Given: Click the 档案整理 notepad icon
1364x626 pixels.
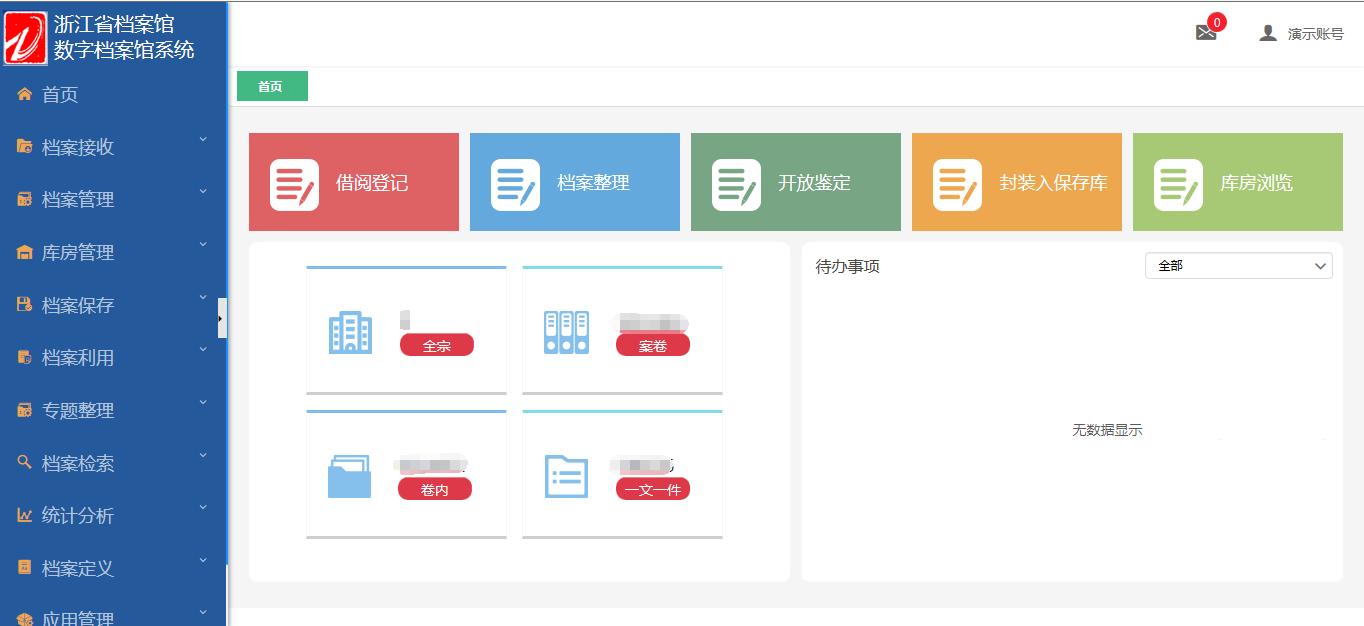Looking at the screenshot, I should (515, 185).
